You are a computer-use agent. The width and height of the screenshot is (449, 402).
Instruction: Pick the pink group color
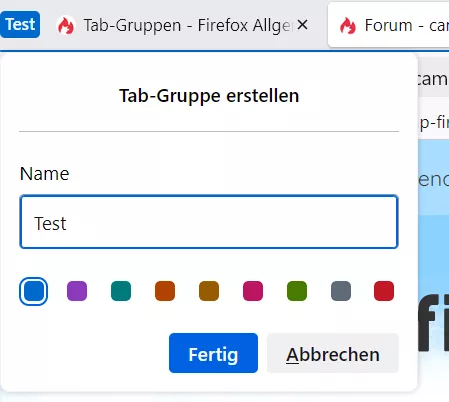pyautogui.click(x=253, y=291)
